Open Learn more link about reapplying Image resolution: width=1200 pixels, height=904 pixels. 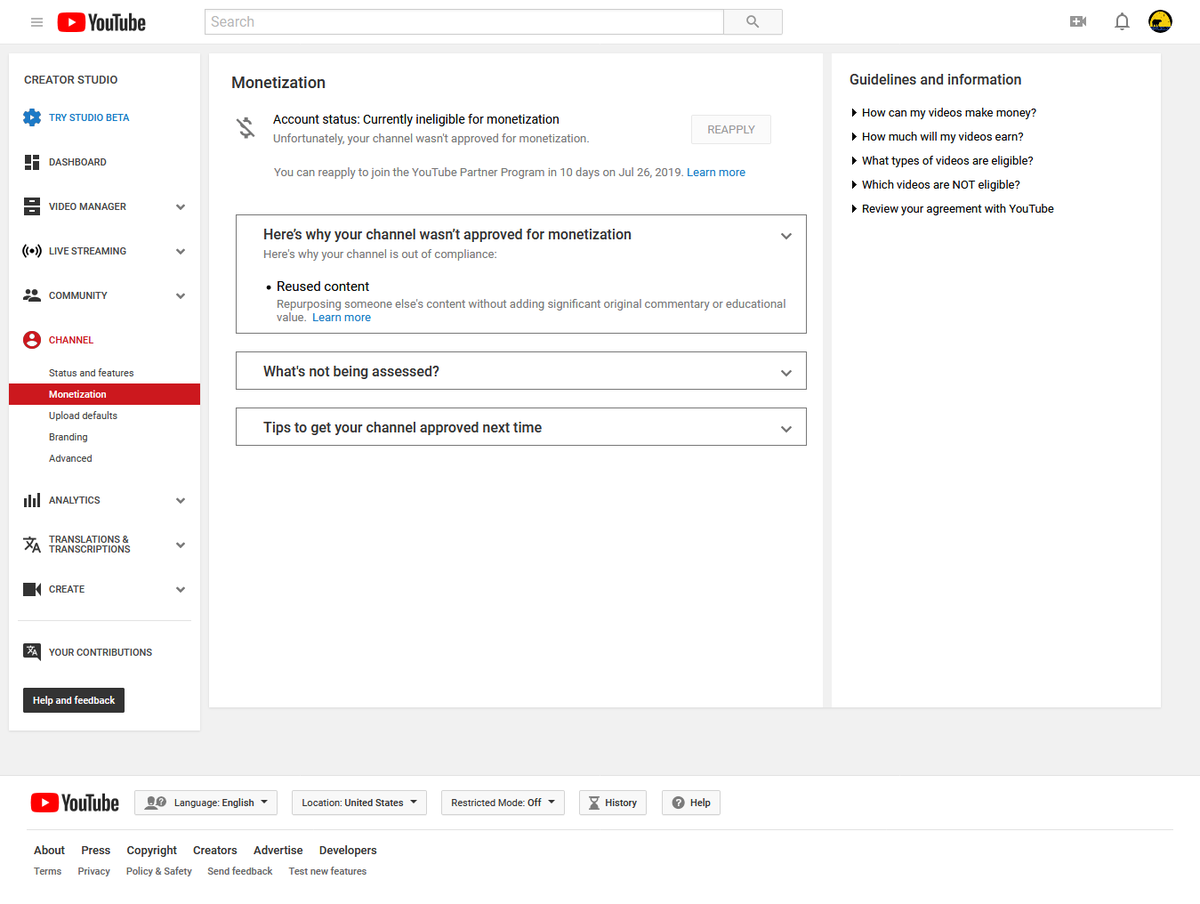(x=716, y=172)
